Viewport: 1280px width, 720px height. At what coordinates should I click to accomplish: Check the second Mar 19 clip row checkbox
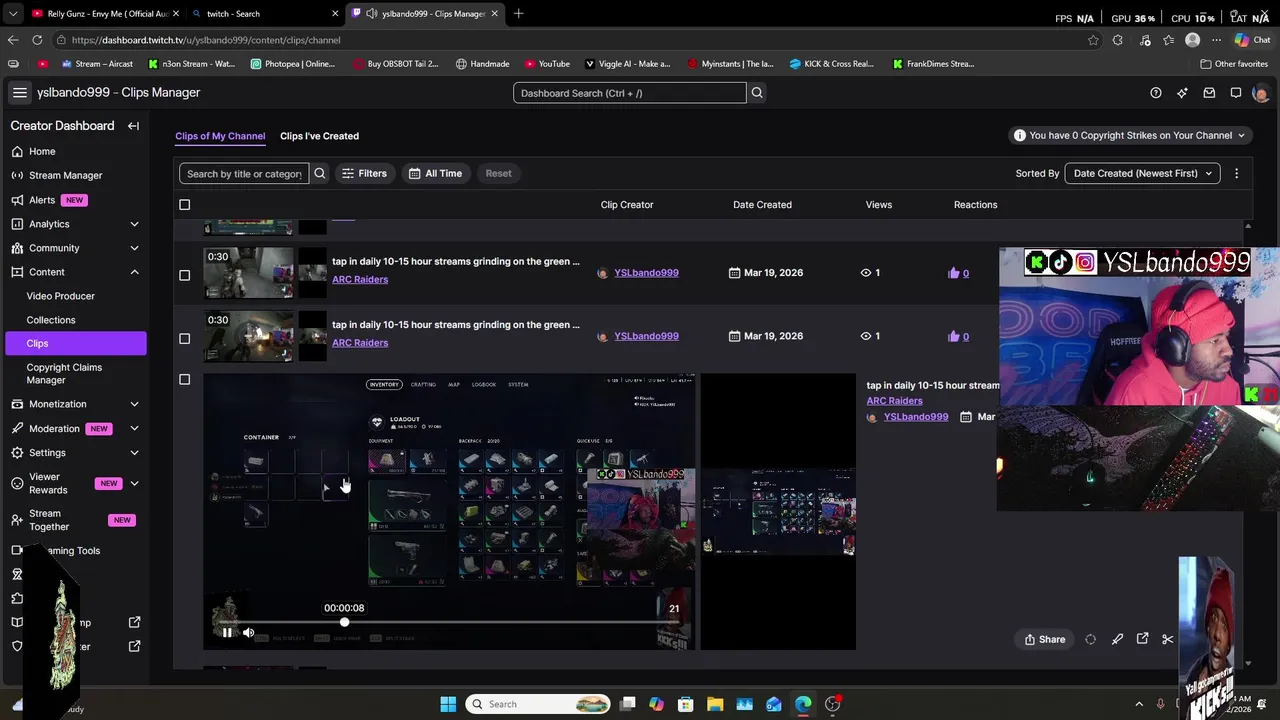tap(184, 338)
